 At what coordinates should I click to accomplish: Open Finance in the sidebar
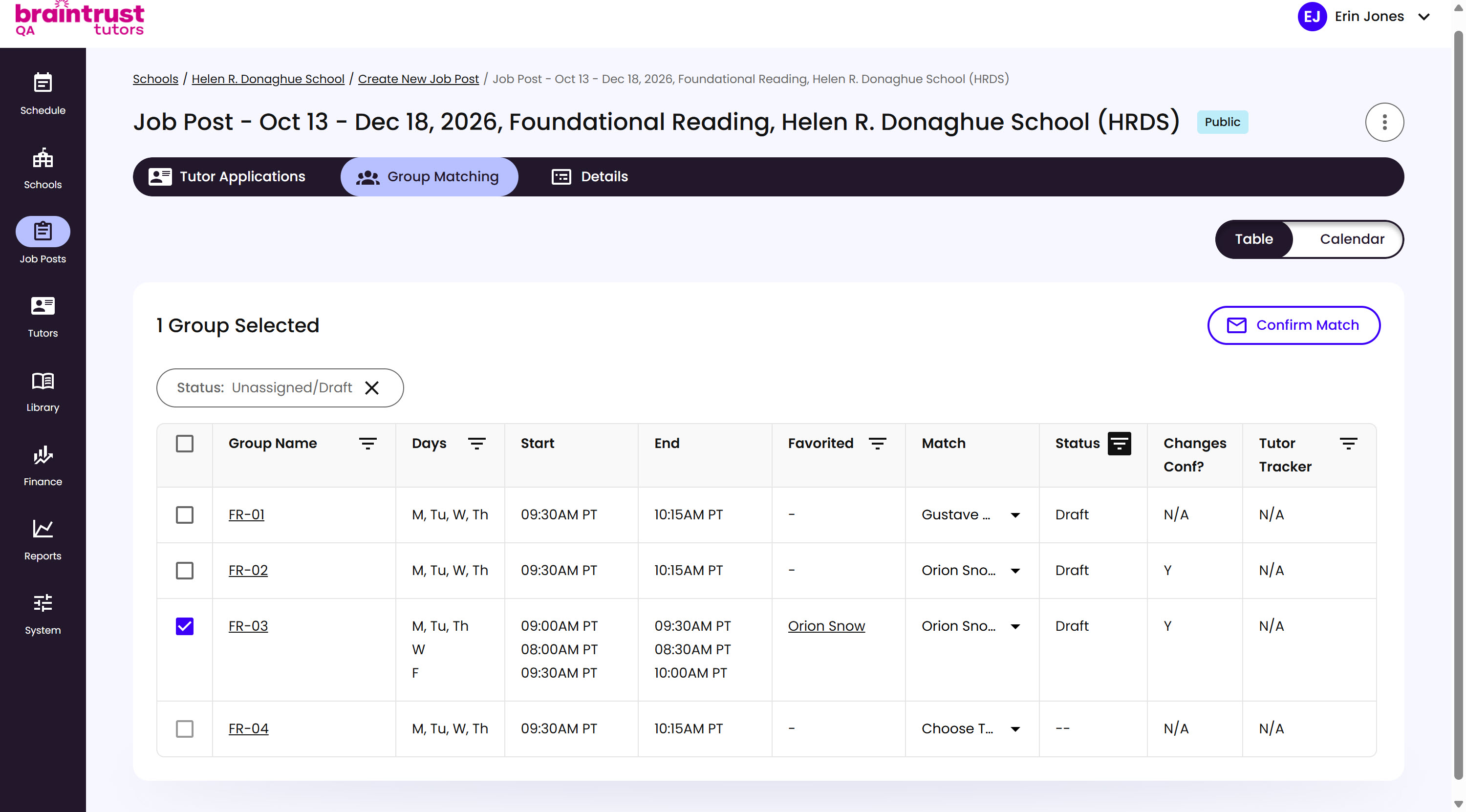pyautogui.click(x=43, y=466)
